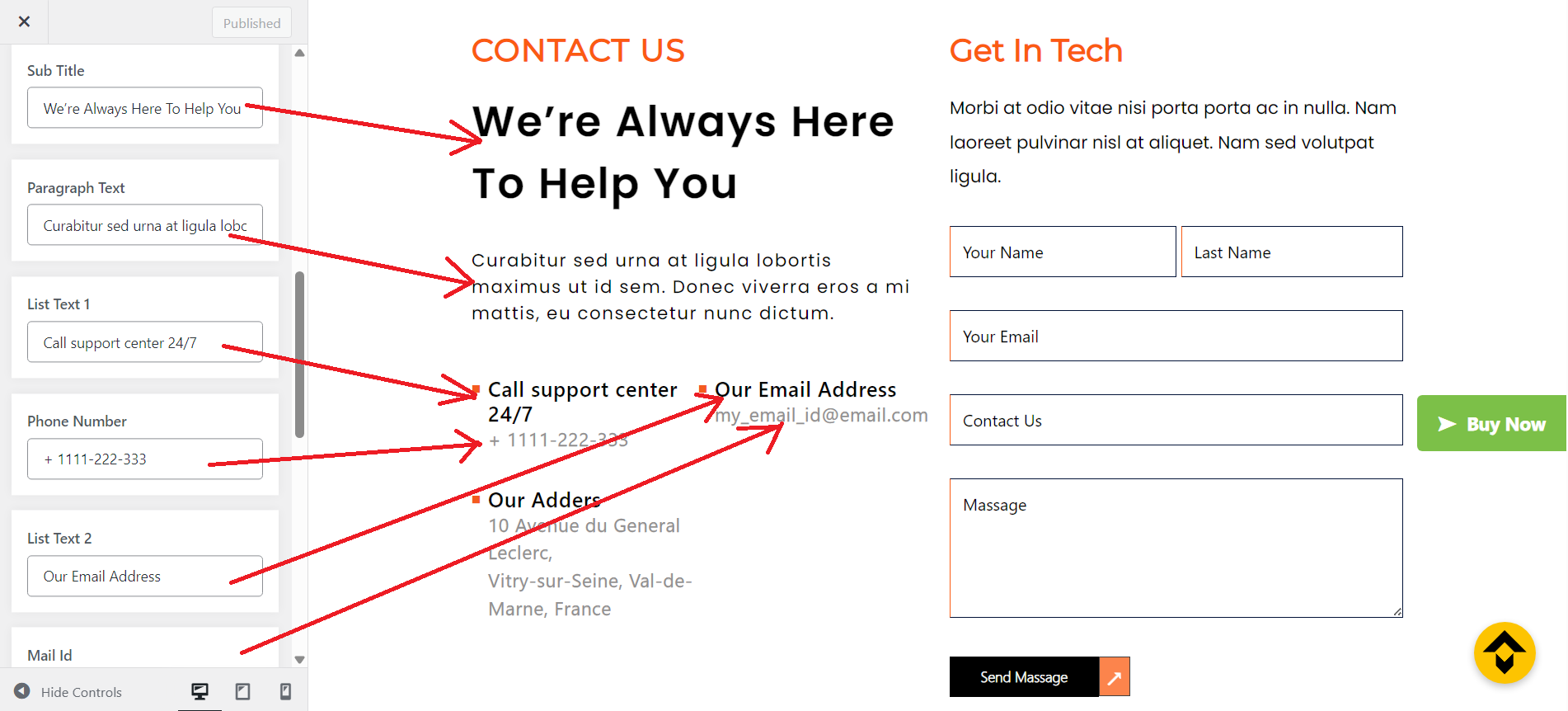
Task: Focus the Your Email form field
Action: click(x=1175, y=337)
